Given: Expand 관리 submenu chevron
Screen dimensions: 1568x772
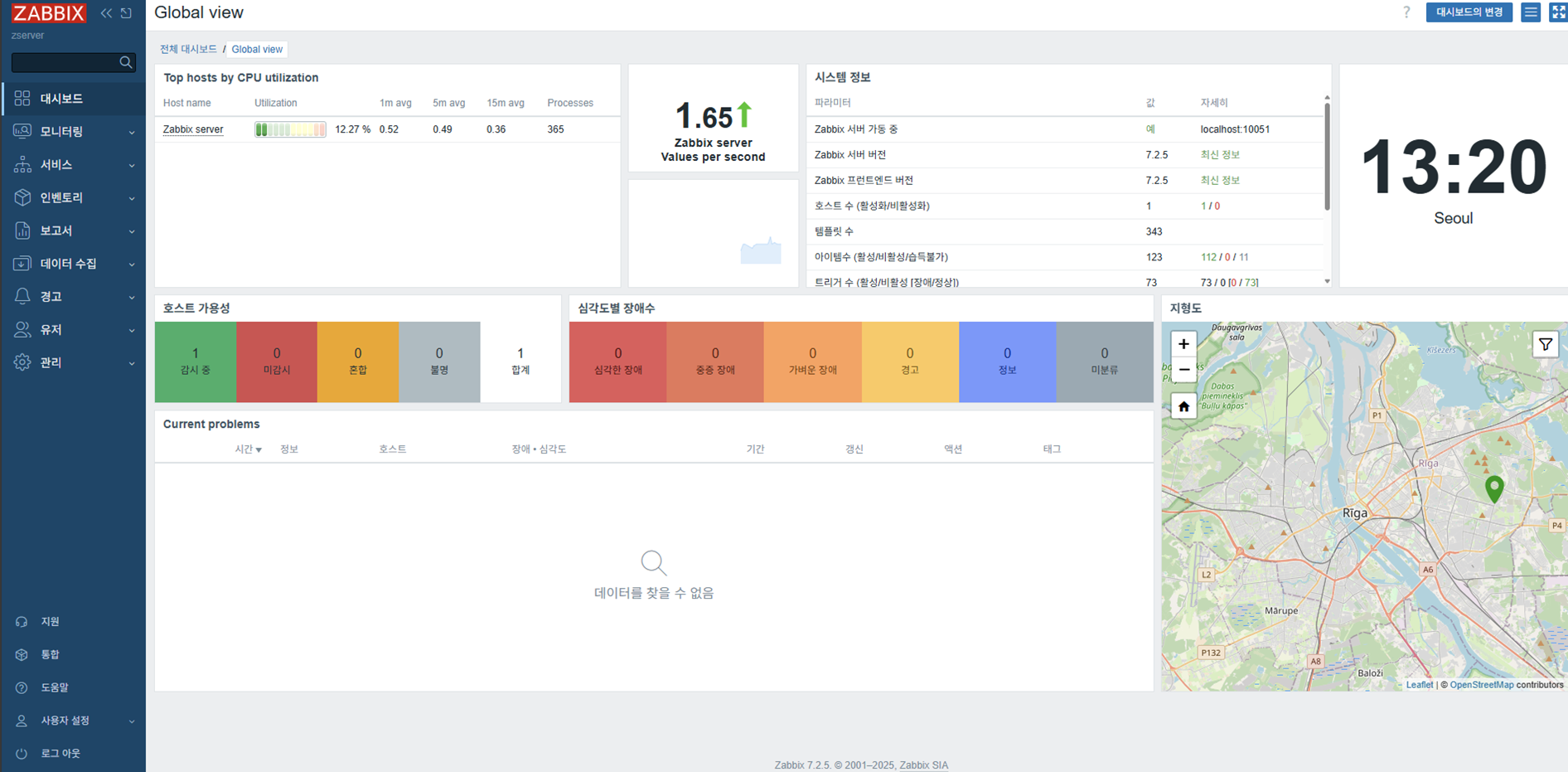Looking at the screenshot, I should (x=131, y=363).
